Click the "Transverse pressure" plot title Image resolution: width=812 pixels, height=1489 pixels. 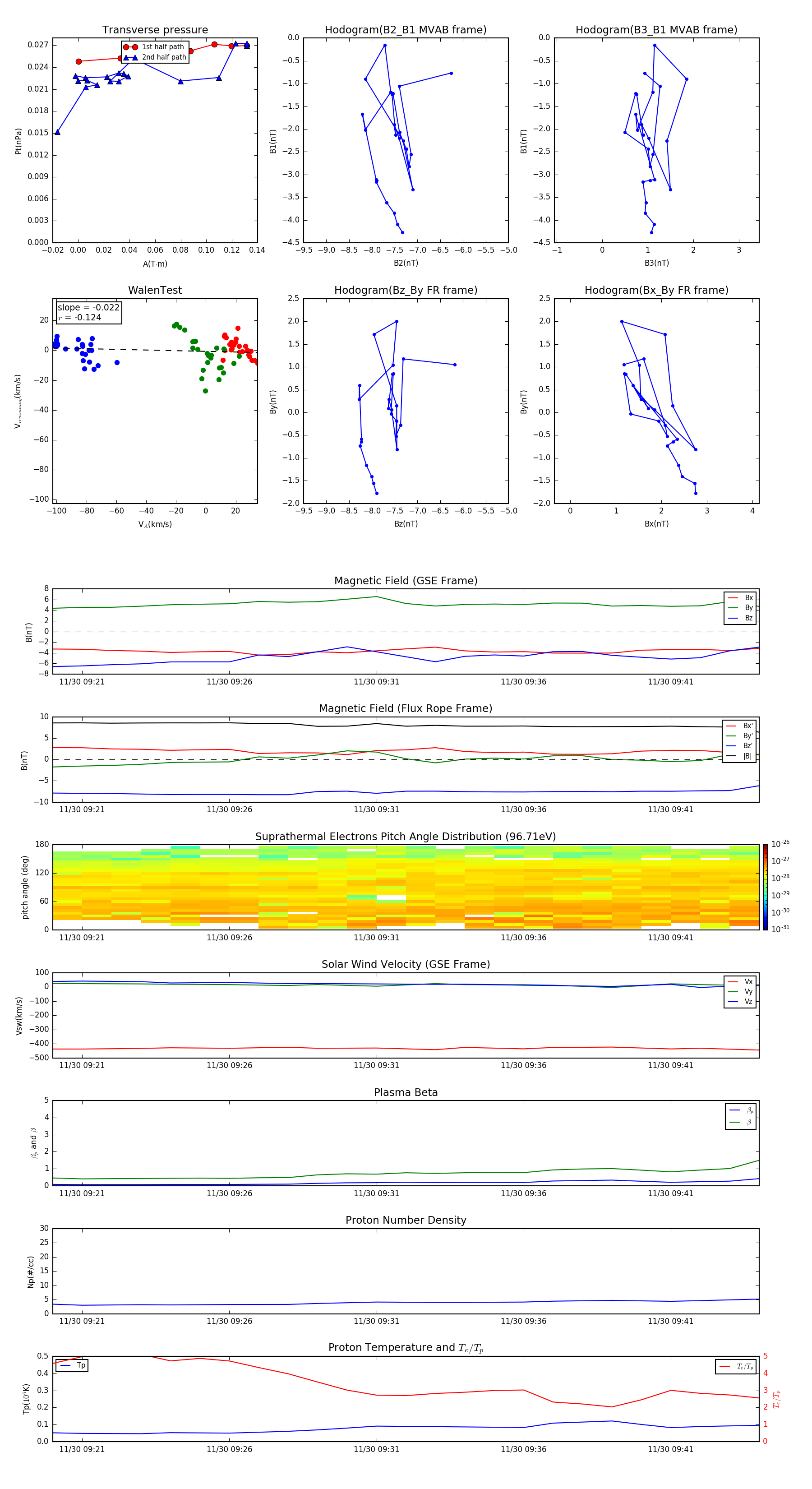155,30
